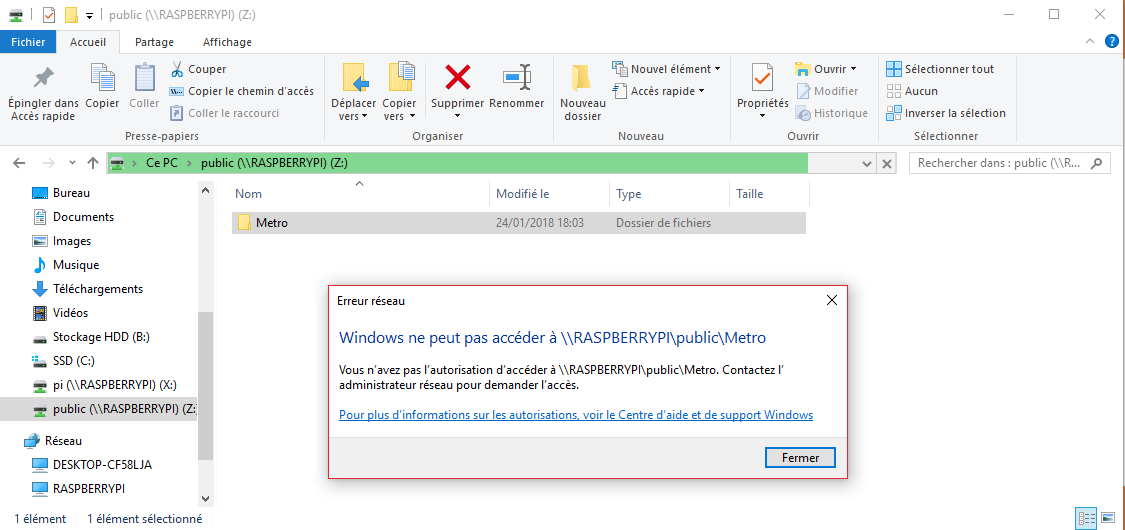Select Vidéos in navigation pane
This screenshot has height=530, width=1125.
click(70, 313)
